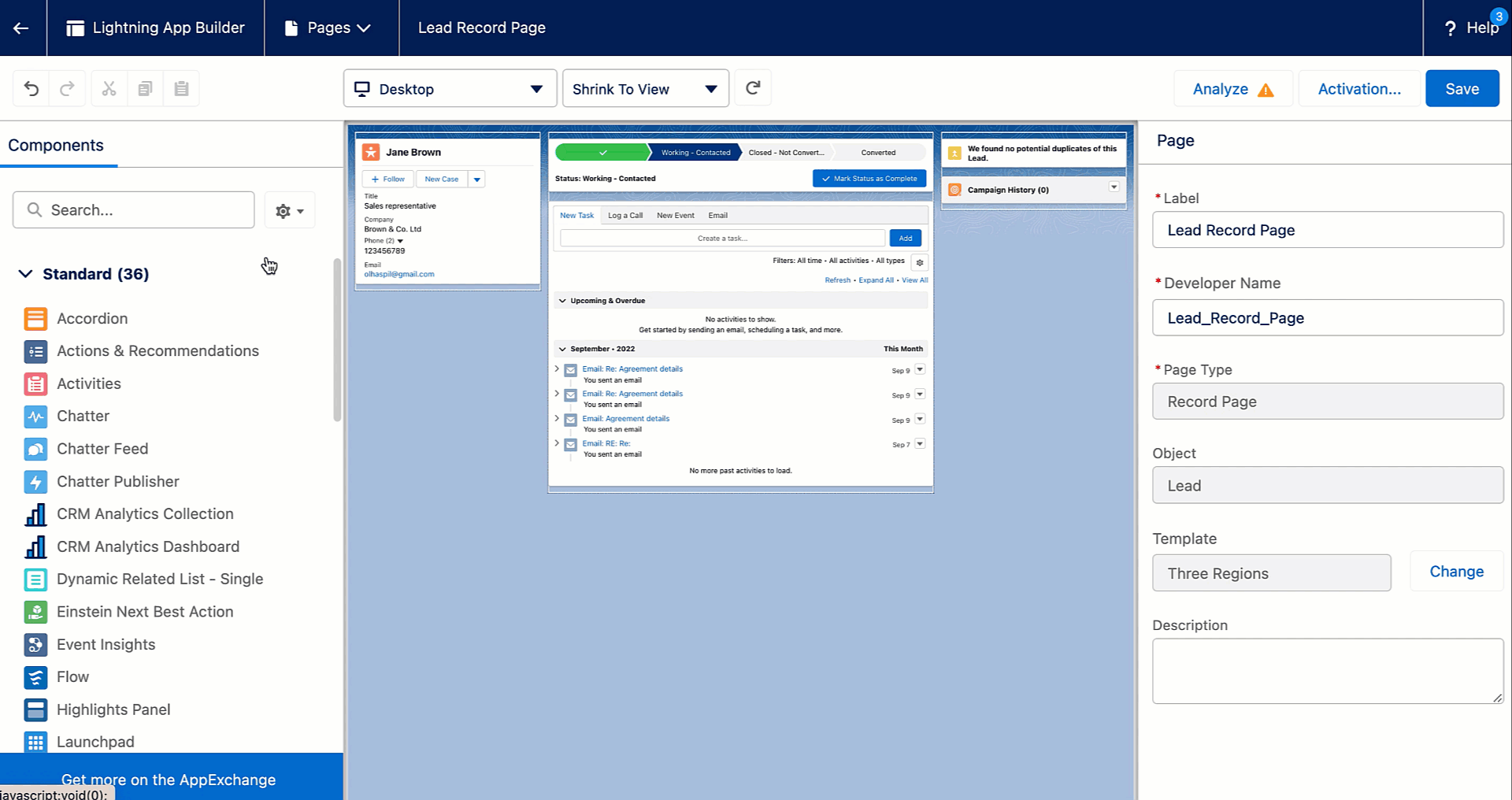Screen dimensions: 1512x800
Task: Click the Activation button
Action: coord(1359,88)
